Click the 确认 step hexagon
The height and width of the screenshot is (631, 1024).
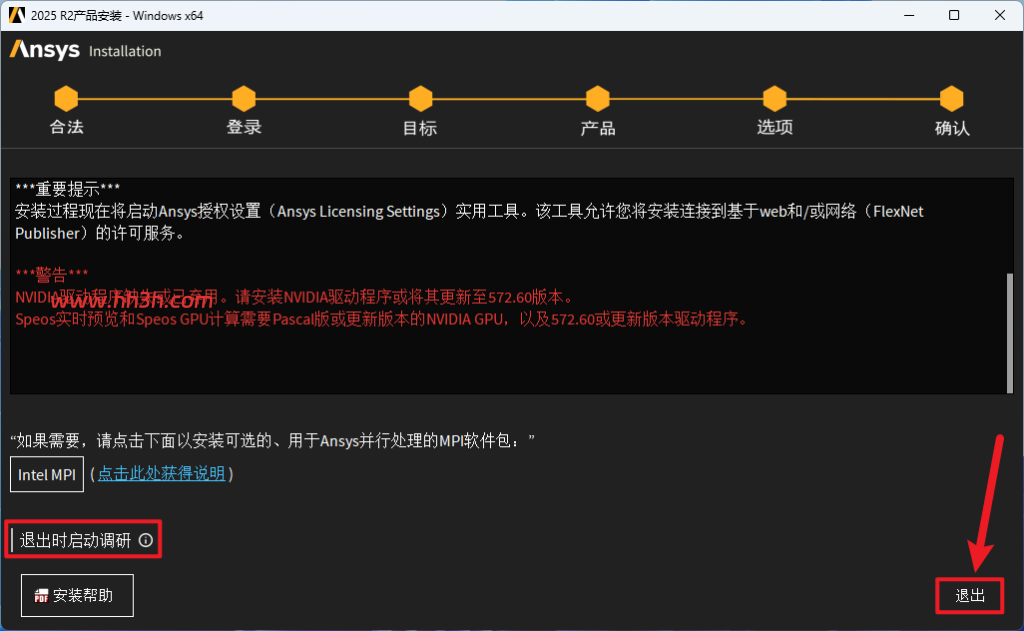(x=952, y=99)
